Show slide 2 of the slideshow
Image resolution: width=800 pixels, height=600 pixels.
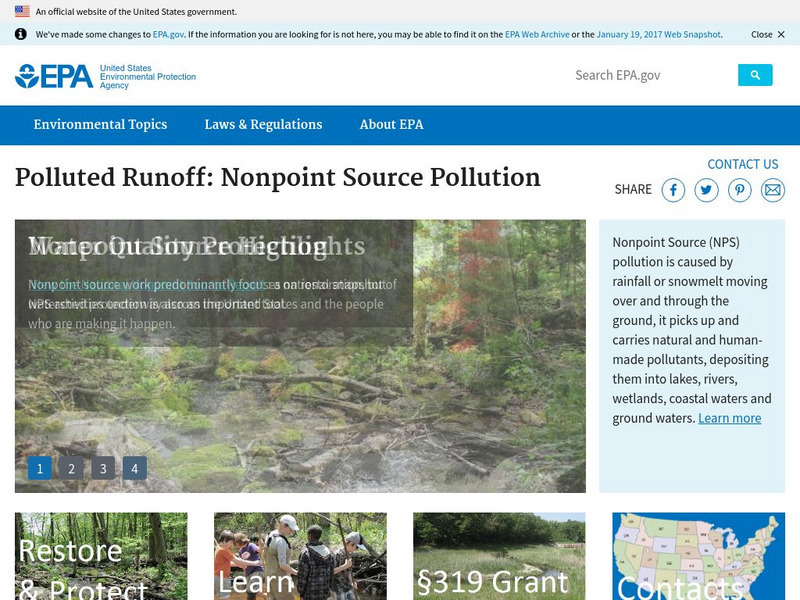click(71, 468)
